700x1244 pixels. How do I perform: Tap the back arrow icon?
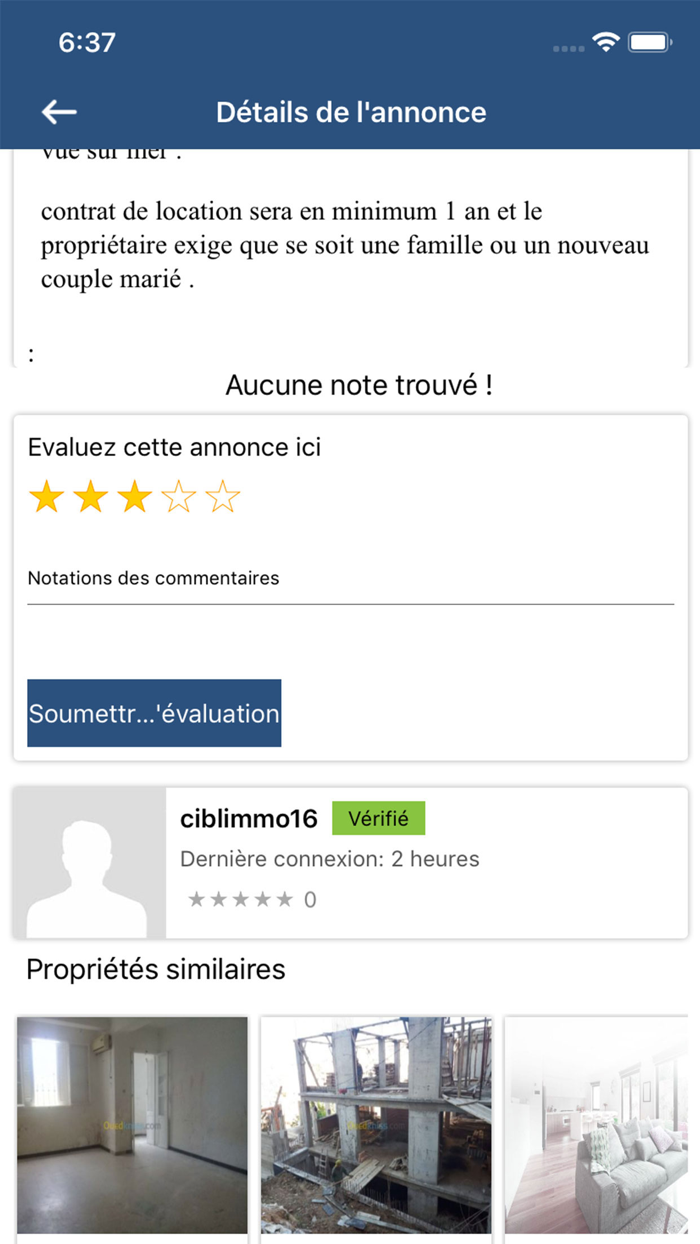point(59,112)
